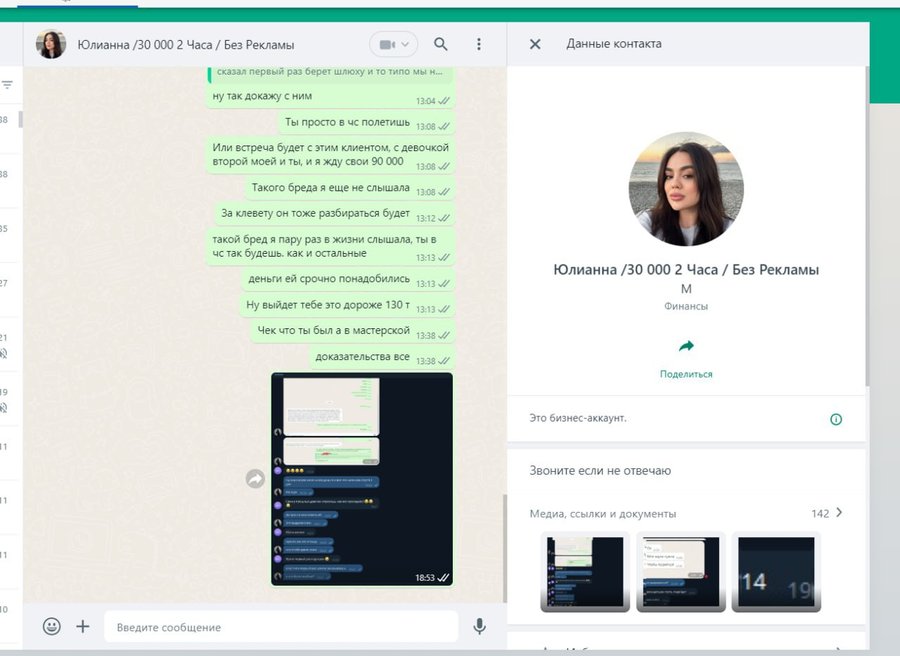The height and width of the screenshot is (656, 900).
Task: Click message 'деньги ей срочно понадобились'
Action: point(348,280)
